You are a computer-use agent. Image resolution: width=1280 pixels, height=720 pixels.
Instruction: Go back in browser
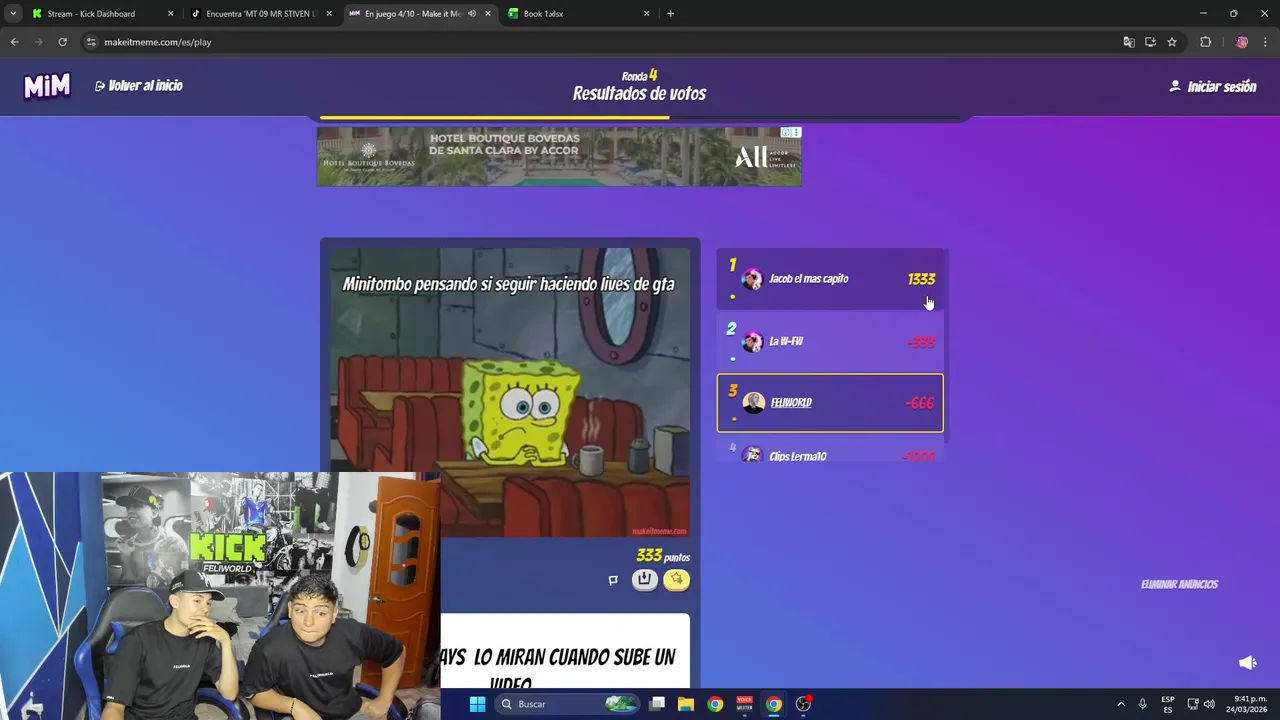click(14, 42)
